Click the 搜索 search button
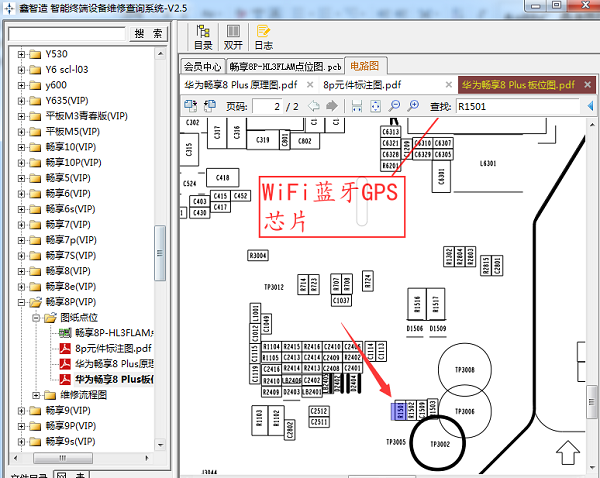This screenshot has height=478, width=600. coord(148,34)
